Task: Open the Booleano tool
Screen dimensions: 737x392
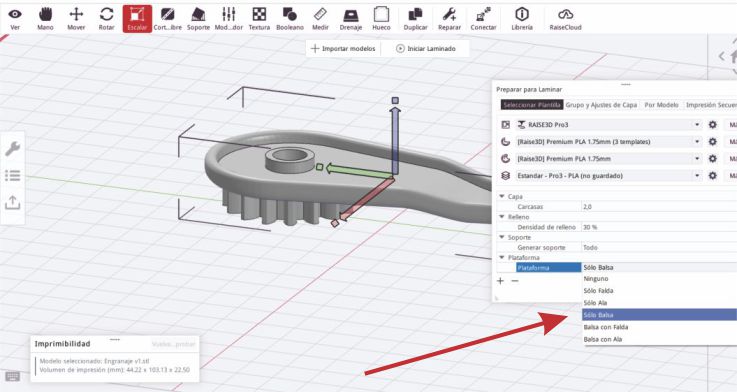Action: coord(290,19)
